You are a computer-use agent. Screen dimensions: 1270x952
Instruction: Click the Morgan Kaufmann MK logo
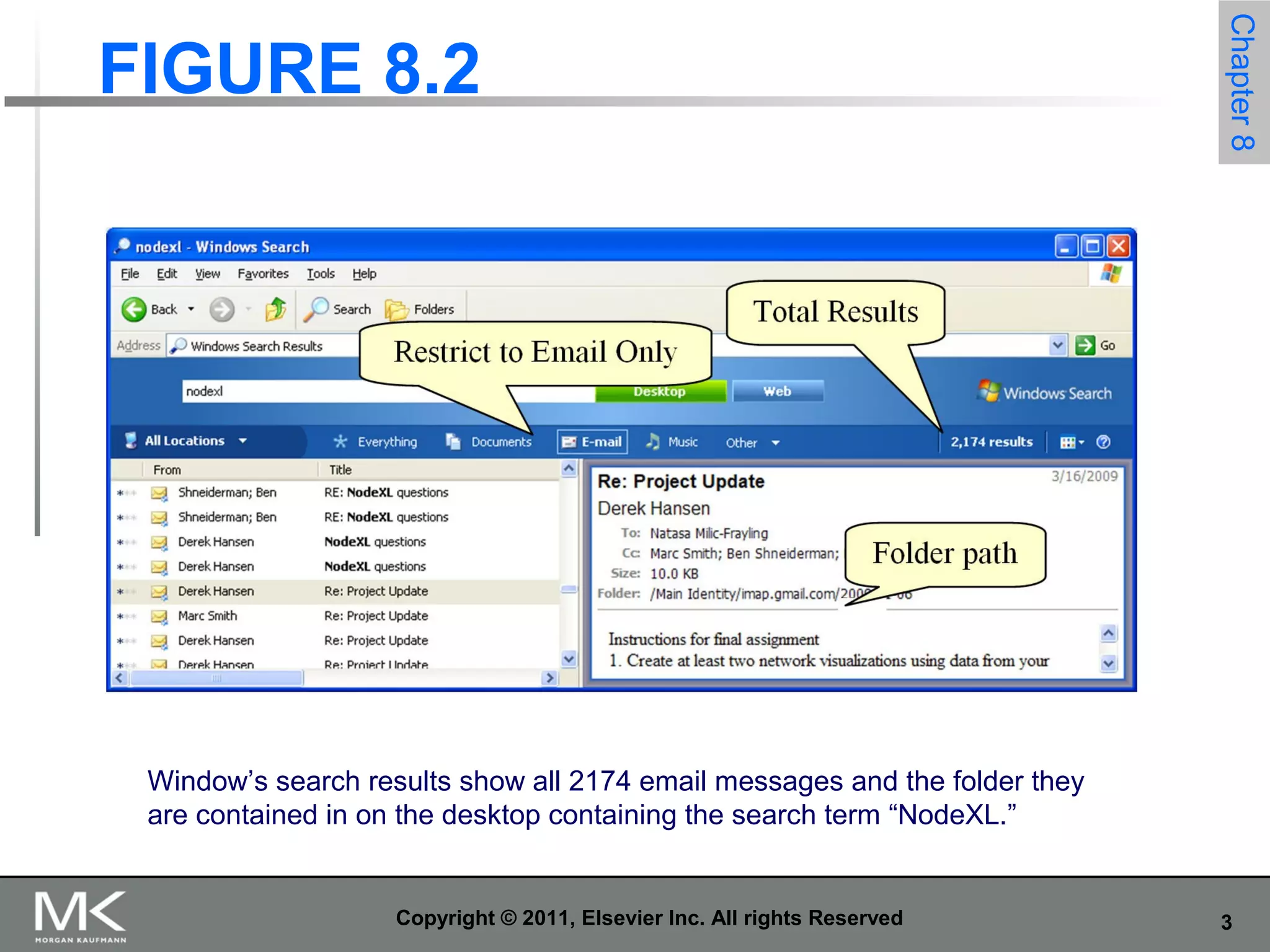point(81,917)
